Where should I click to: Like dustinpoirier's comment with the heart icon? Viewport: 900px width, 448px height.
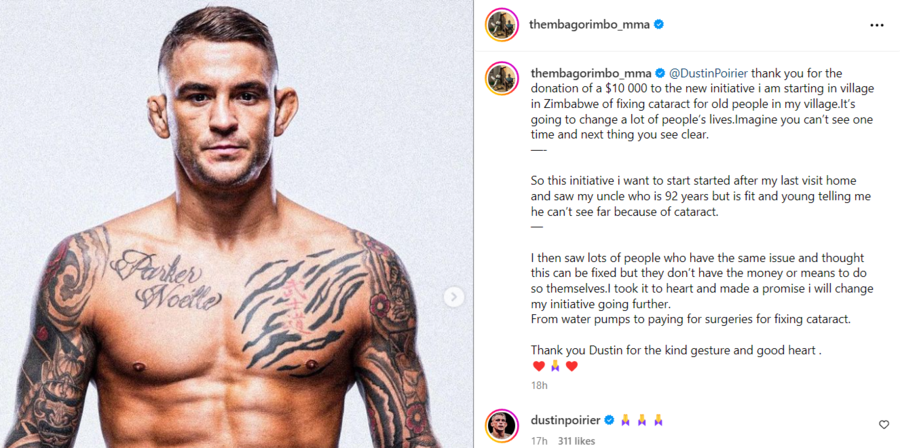884,424
